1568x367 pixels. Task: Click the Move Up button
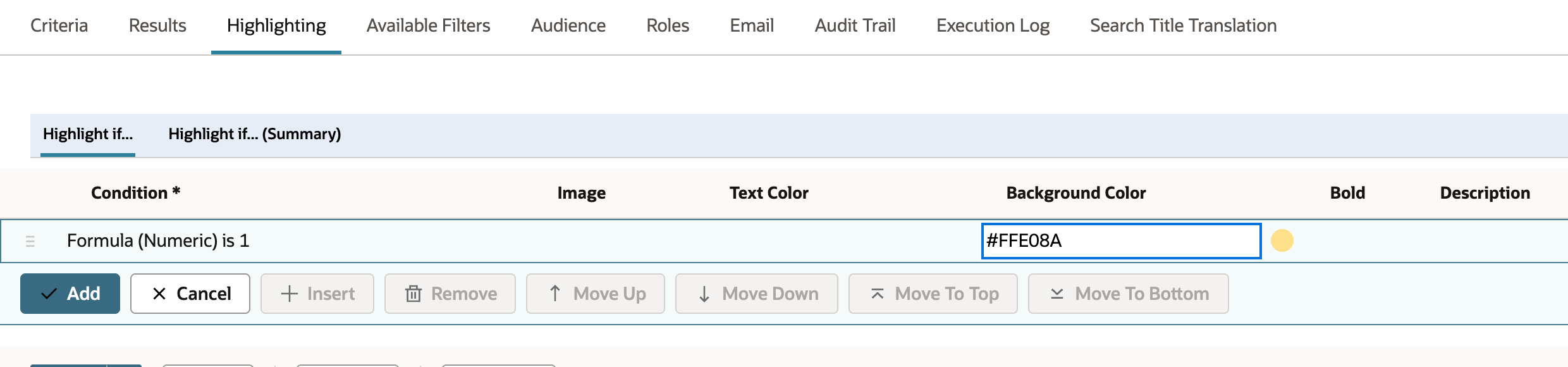[x=596, y=294]
